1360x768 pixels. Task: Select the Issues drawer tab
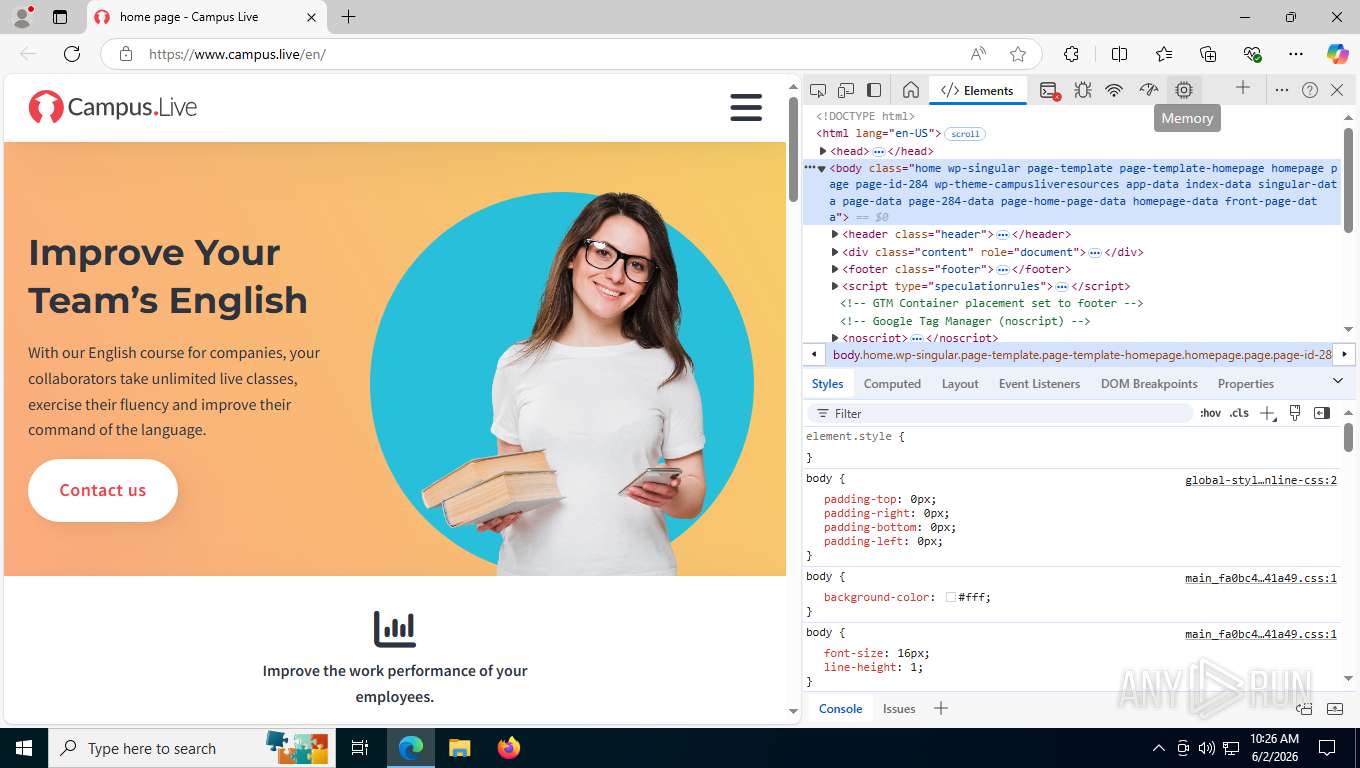click(x=899, y=709)
